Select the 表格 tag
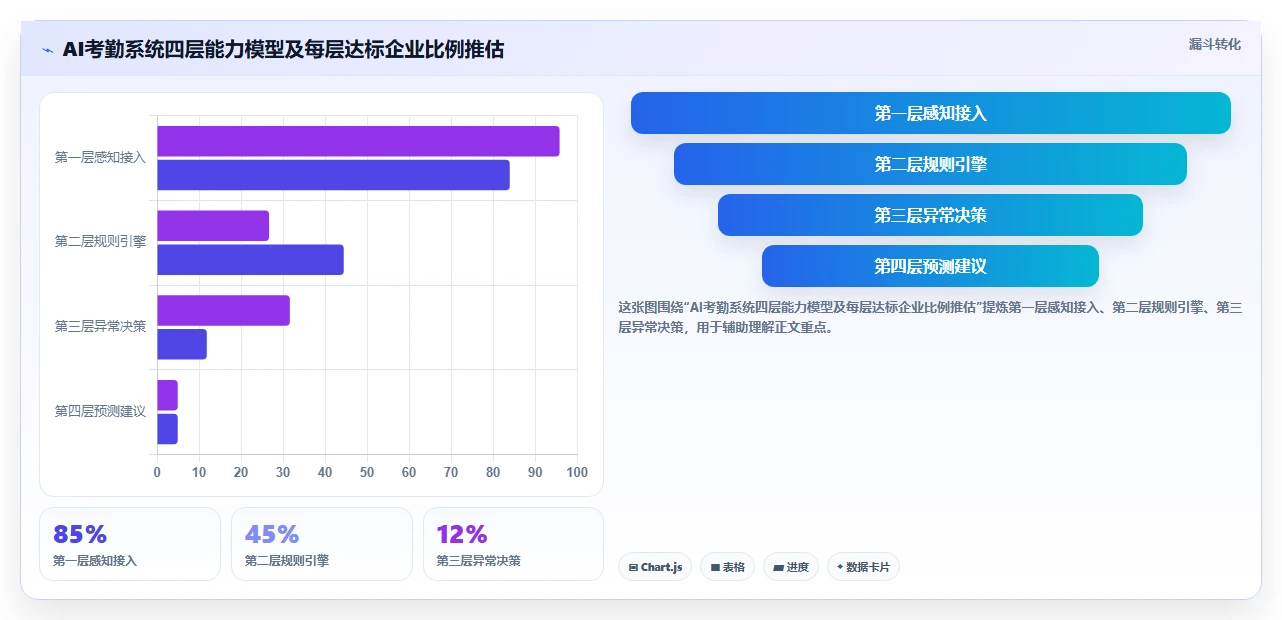Viewport: 1282px width, 620px height. 727,567
